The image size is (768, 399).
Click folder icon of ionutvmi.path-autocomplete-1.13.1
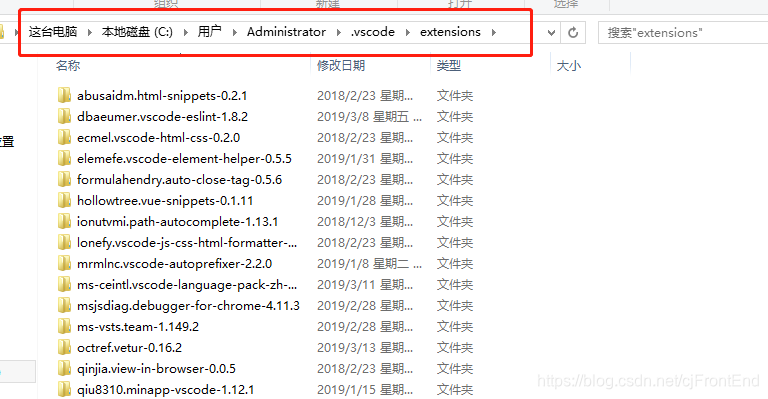click(64, 221)
